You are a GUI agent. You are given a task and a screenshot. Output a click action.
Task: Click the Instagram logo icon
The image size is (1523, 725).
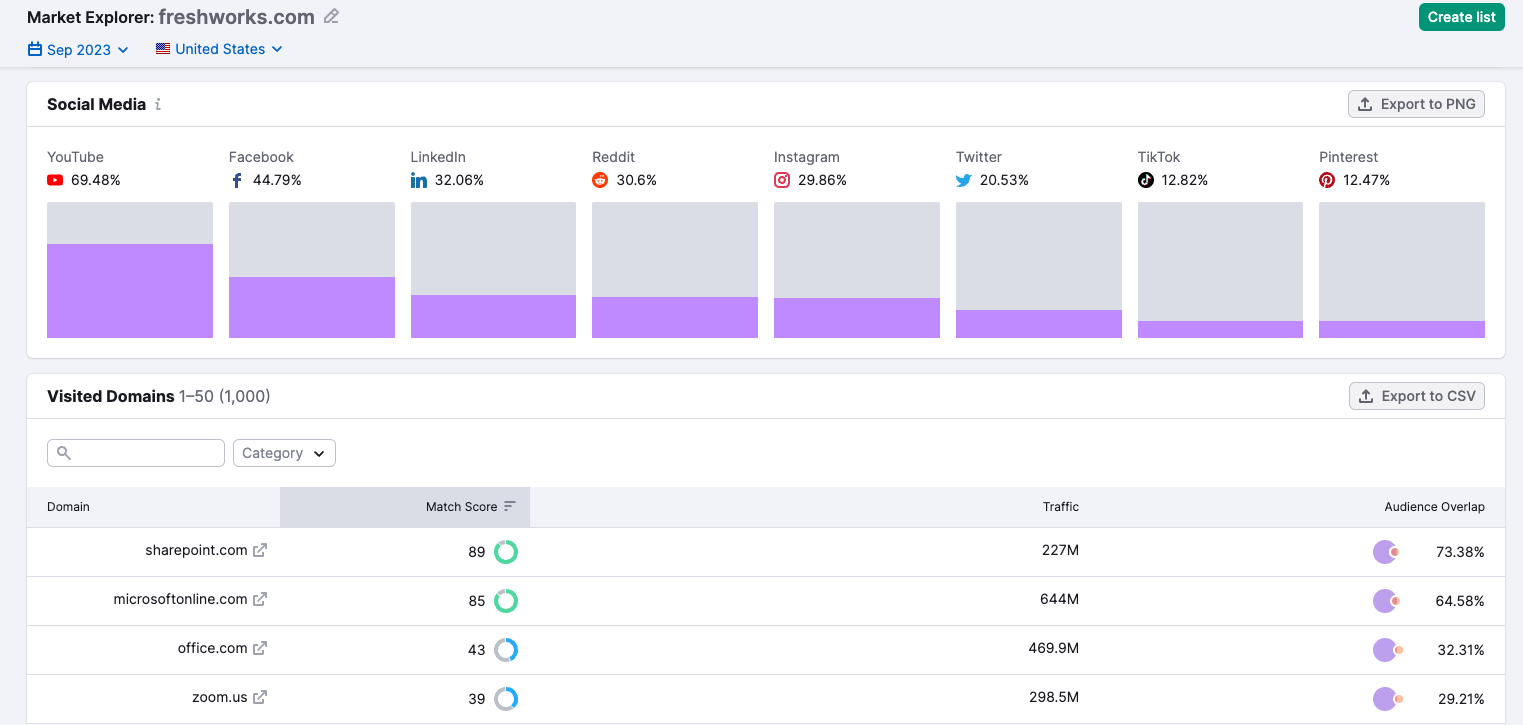coord(782,180)
